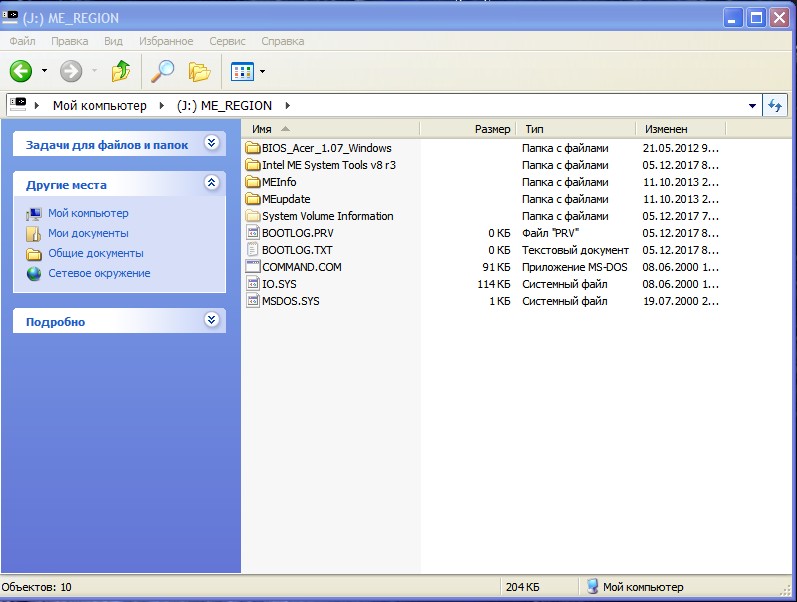Expand the arrow after (J:) ME_REGION breadcrumb
This screenshot has height=602, width=797.
[x=288, y=106]
